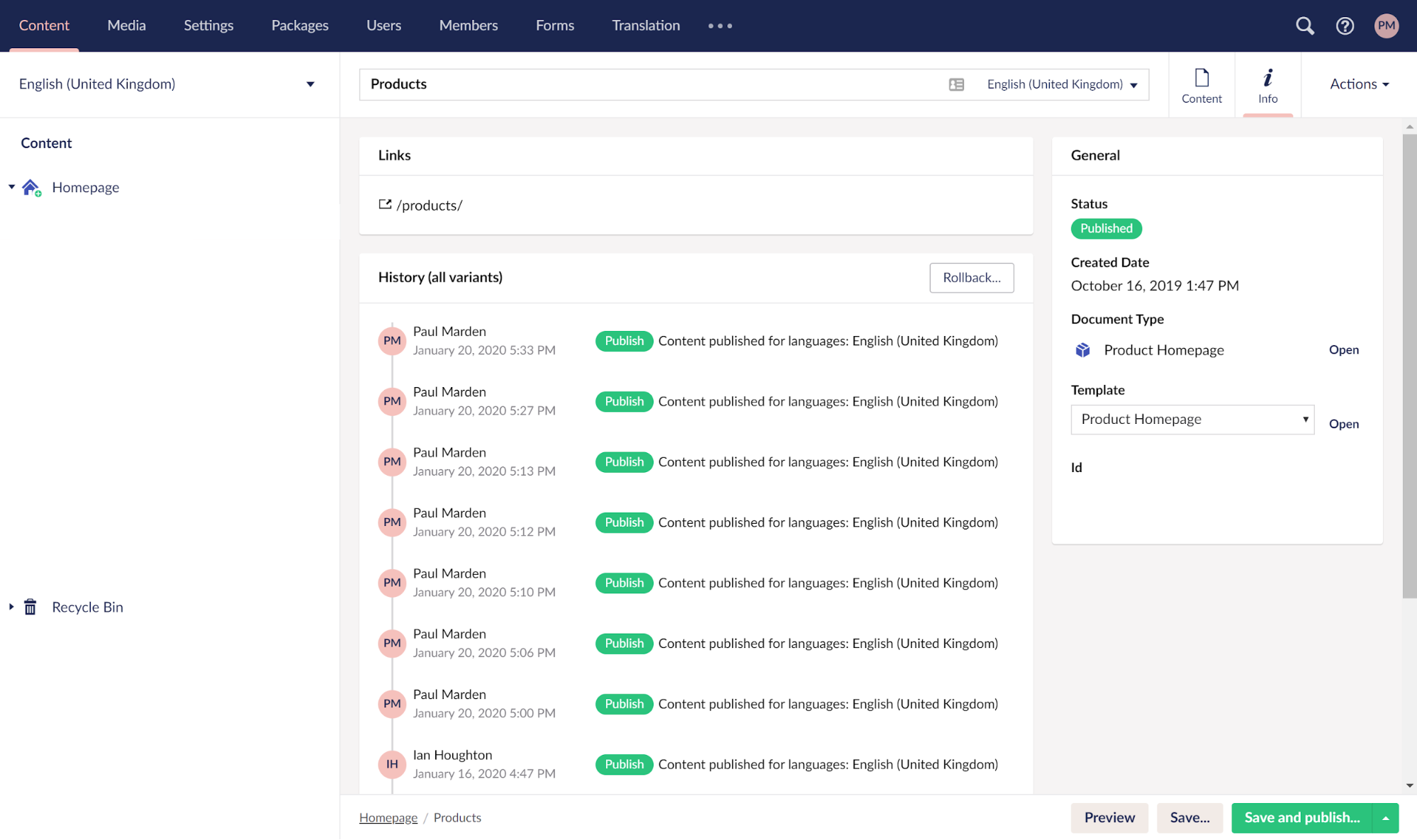This screenshot has width=1417, height=840.
Task: Click the Rollback button in history
Action: (x=971, y=277)
